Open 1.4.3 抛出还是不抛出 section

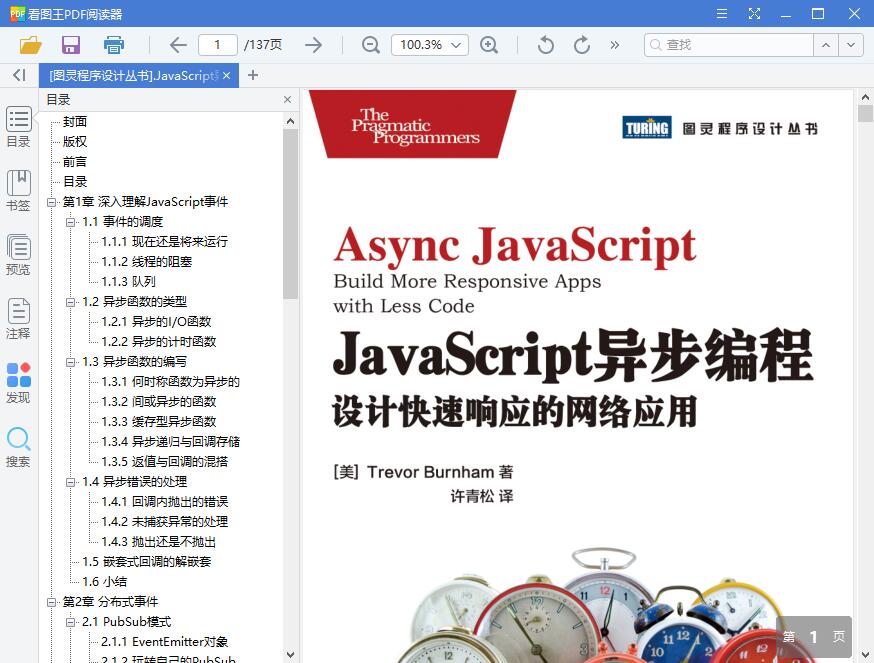pos(158,542)
